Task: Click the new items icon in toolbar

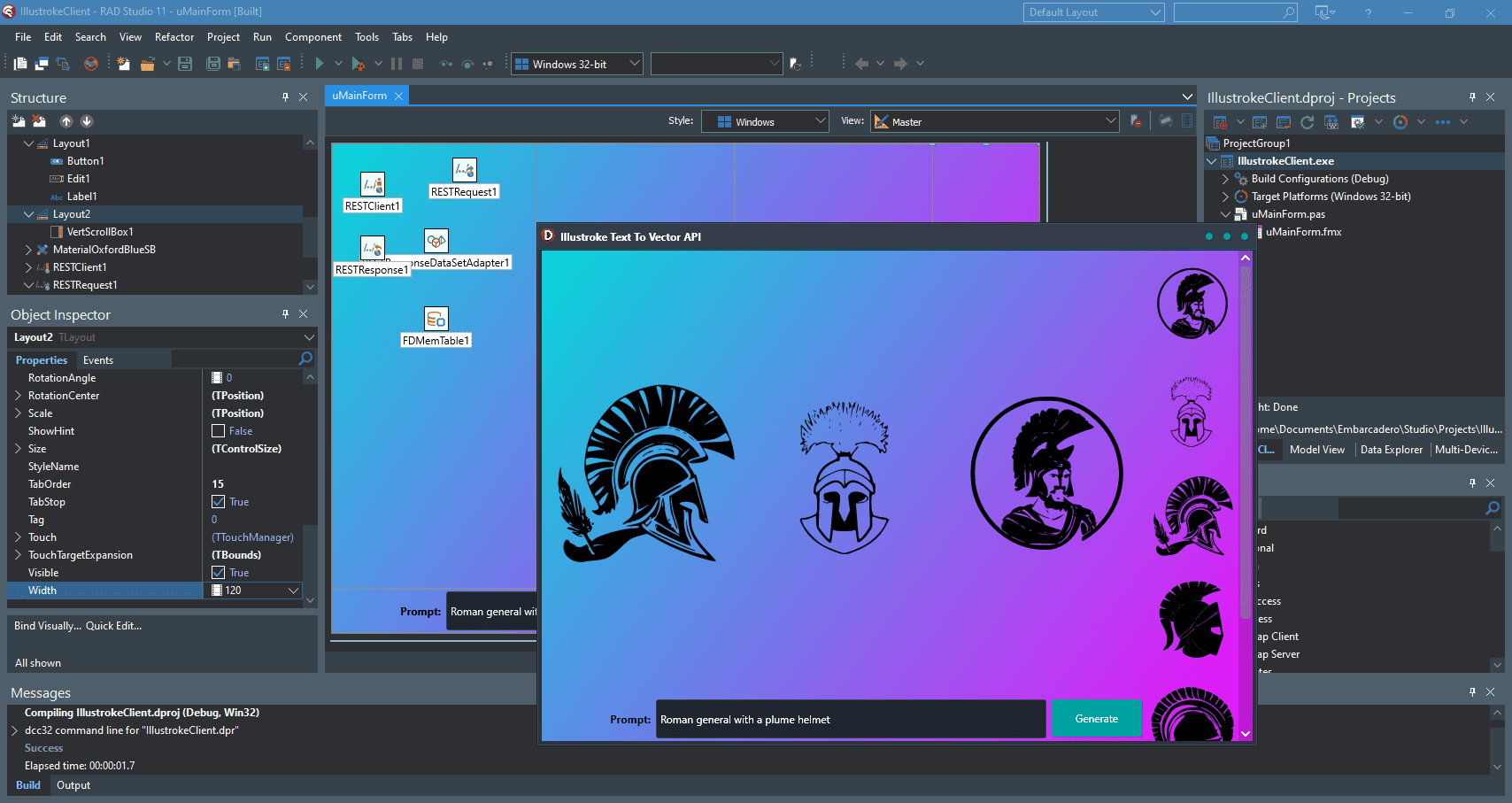Action: pyautogui.click(x=123, y=64)
